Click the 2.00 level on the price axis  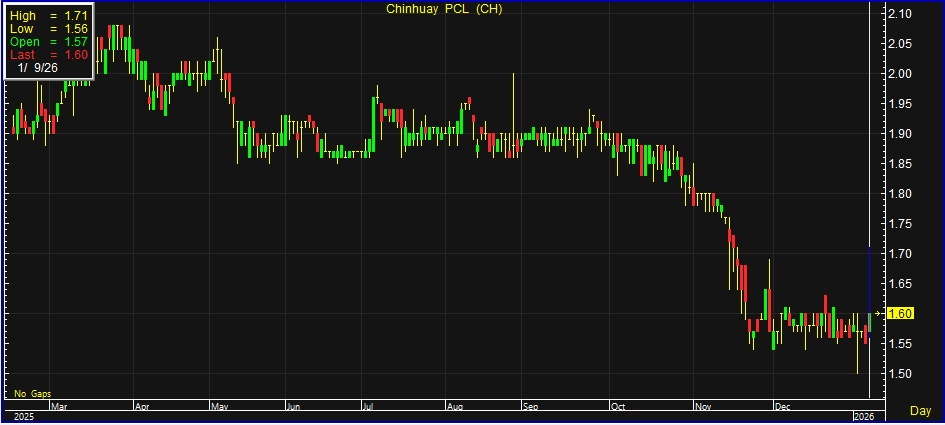(x=901, y=74)
